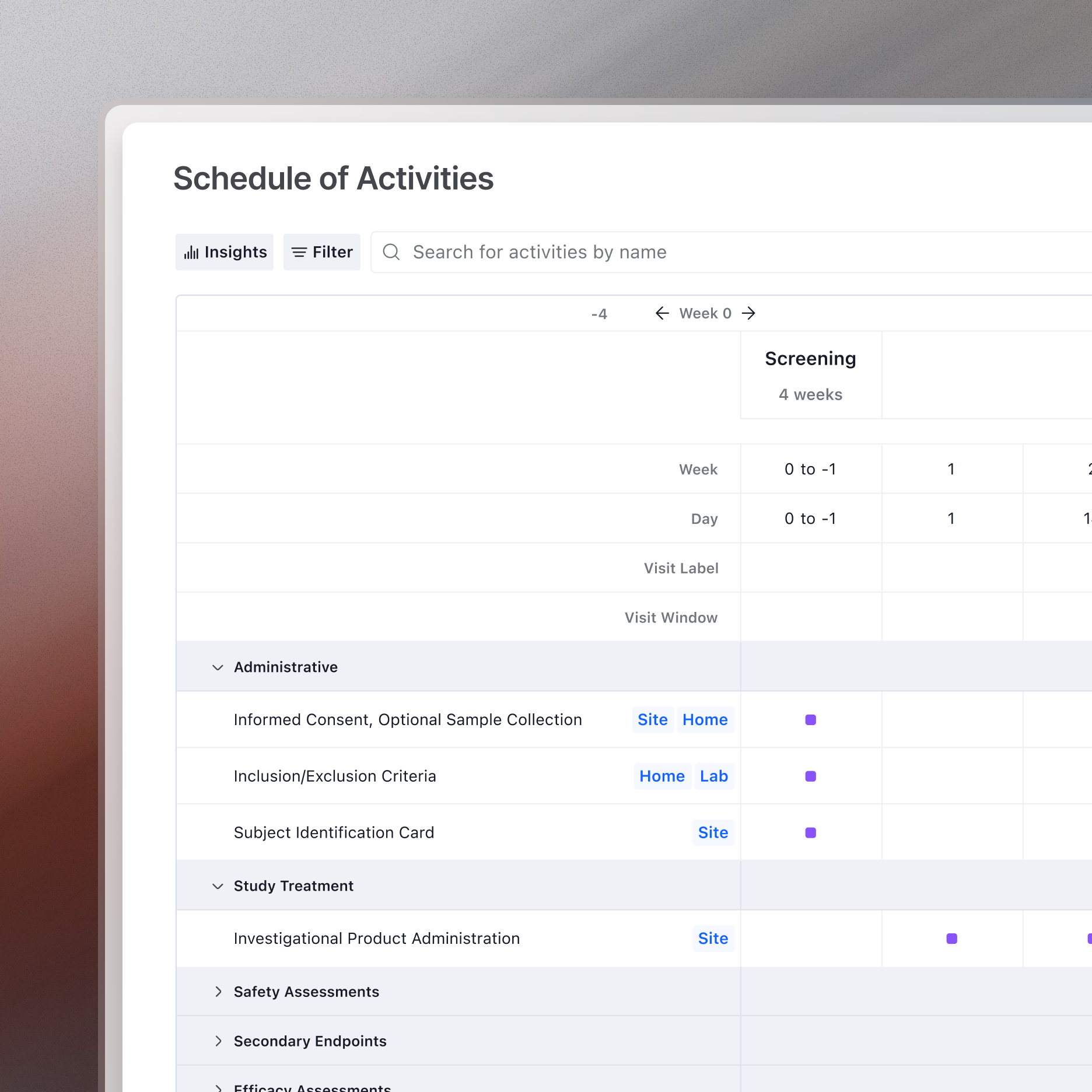Expand the Safety Assessments section

point(218,992)
